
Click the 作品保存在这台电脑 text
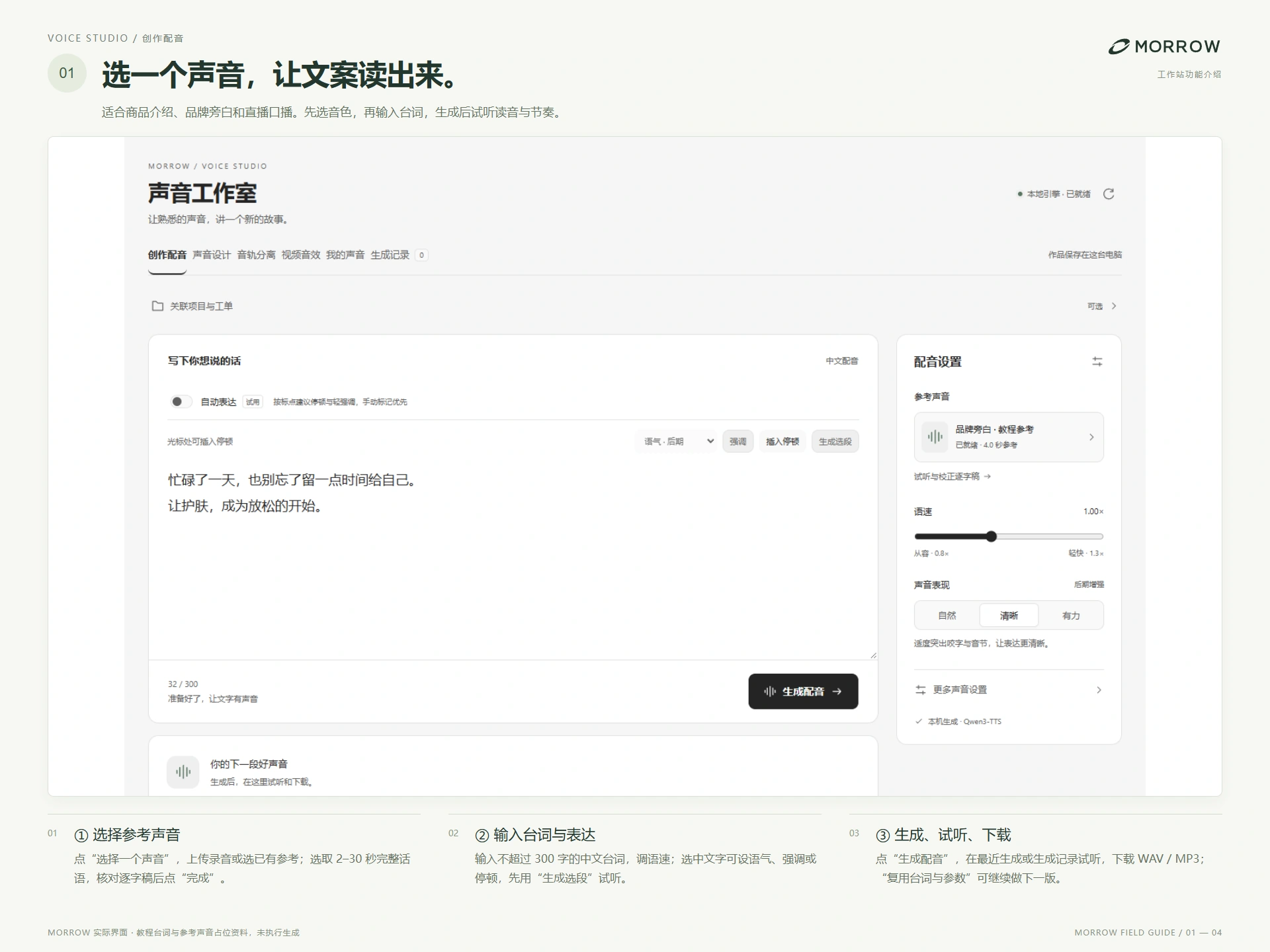pos(1085,255)
